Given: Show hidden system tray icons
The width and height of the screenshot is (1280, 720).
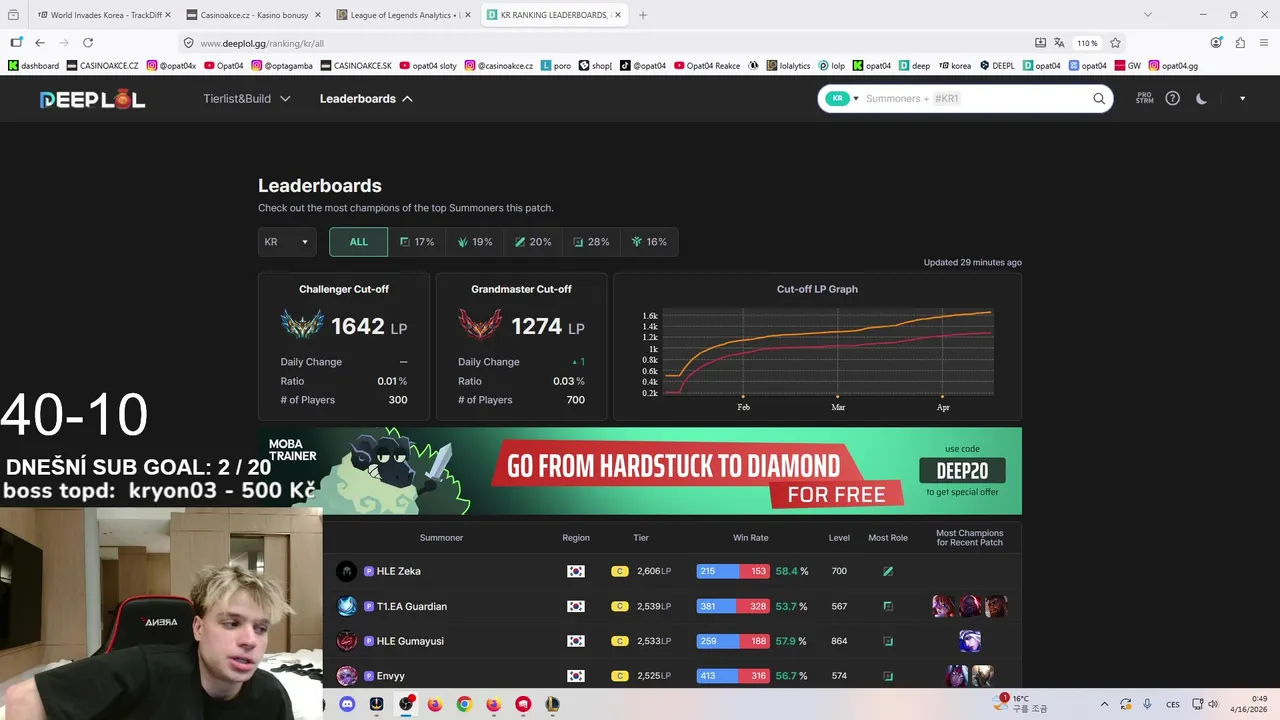Looking at the screenshot, I should click(x=1104, y=704).
